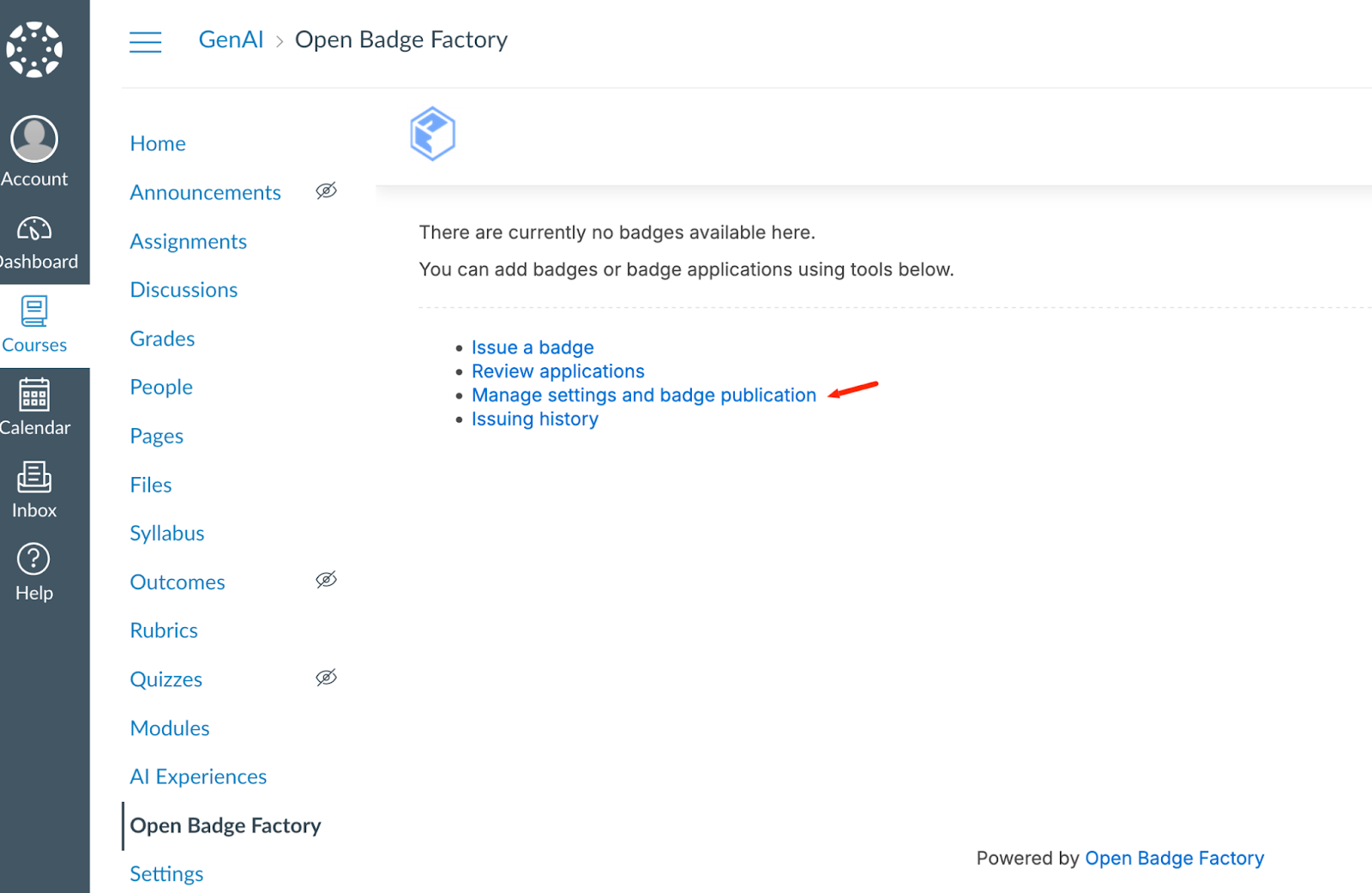
Task: Open the Issue a badge link
Action: click(533, 347)
